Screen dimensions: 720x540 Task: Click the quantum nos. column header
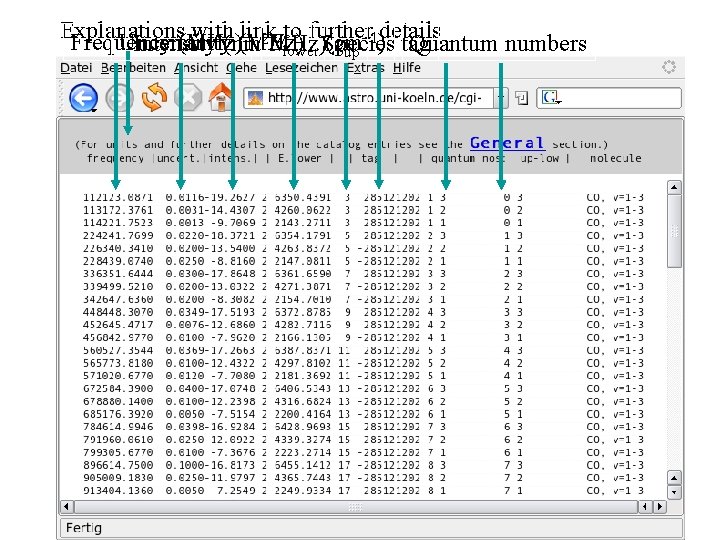point(468,158)
